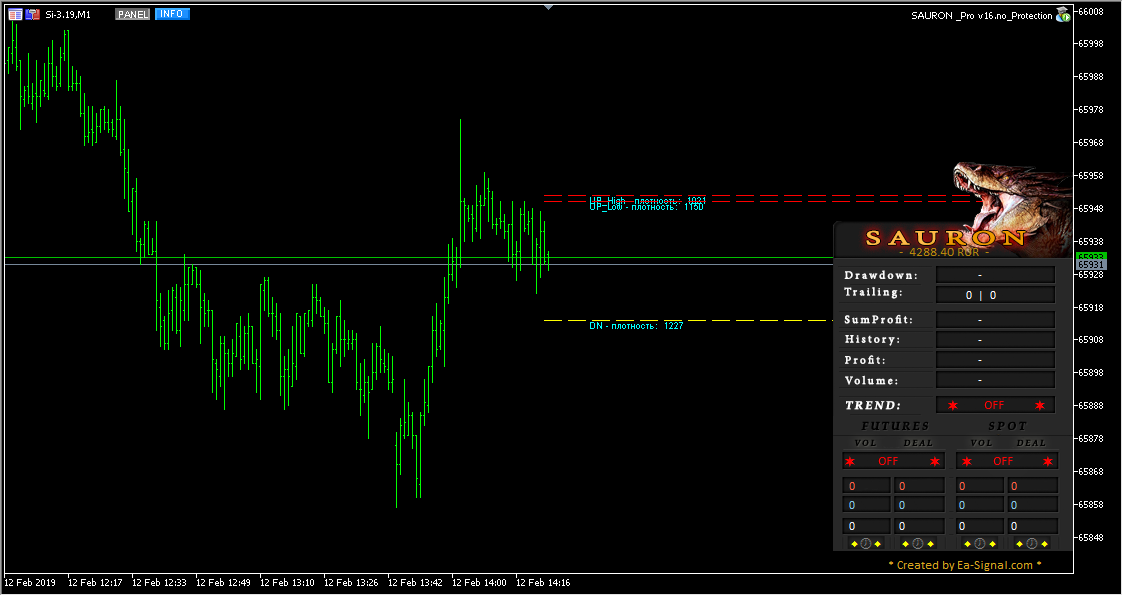Click the UP_High density label
This screenshot has height=596, width=1123.
tap(647, 200)
